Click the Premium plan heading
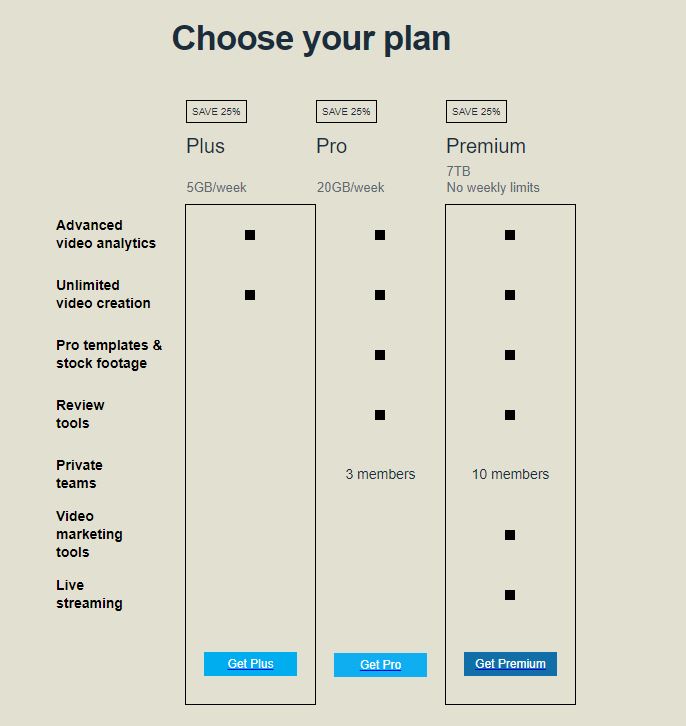Image resolution: width=686 pixels, height=726 pixels. 486,146
